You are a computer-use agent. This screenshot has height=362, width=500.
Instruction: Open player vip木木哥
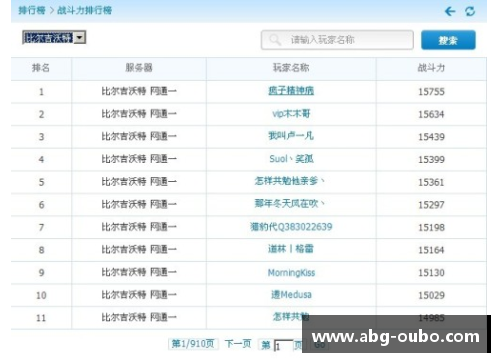coord(291,114)
